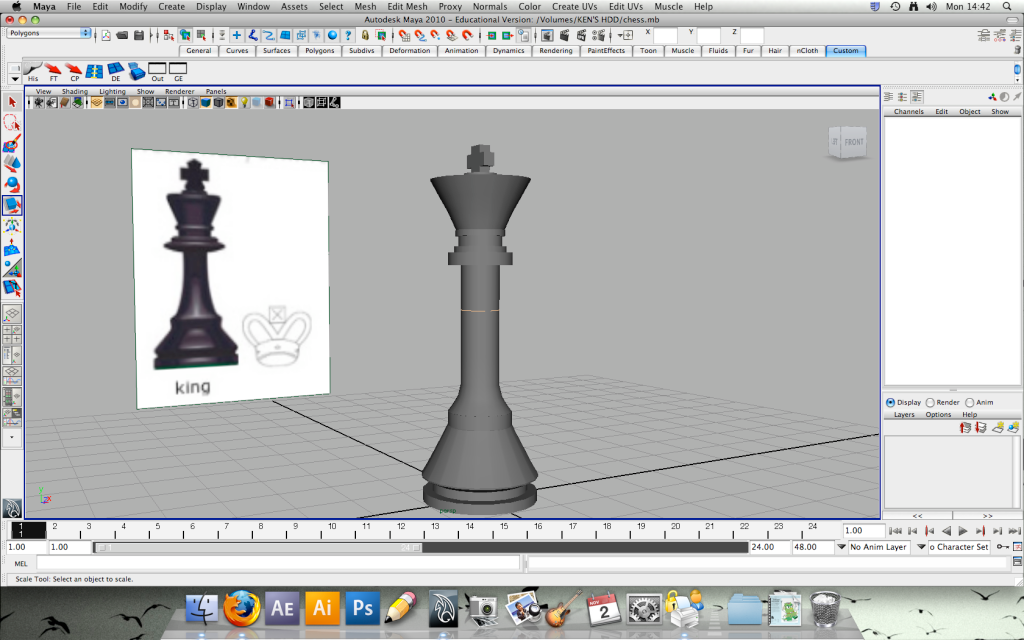Image resolution: width=1024 pixels, height=640 pixels.
Task: Switch layer editor to Anim radio option
Action: (x=969, y=402)
